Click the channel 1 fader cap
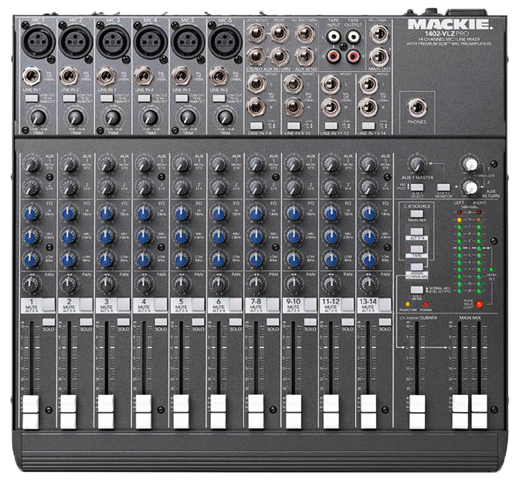The height and width of the screenshot is (480, 519). coord(31,412)
